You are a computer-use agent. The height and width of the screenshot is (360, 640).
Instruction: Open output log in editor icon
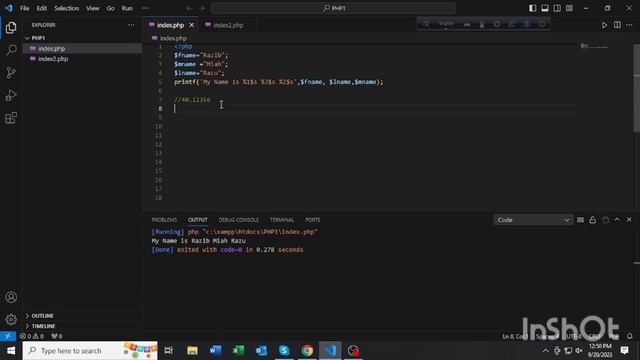tap(605, 220)
